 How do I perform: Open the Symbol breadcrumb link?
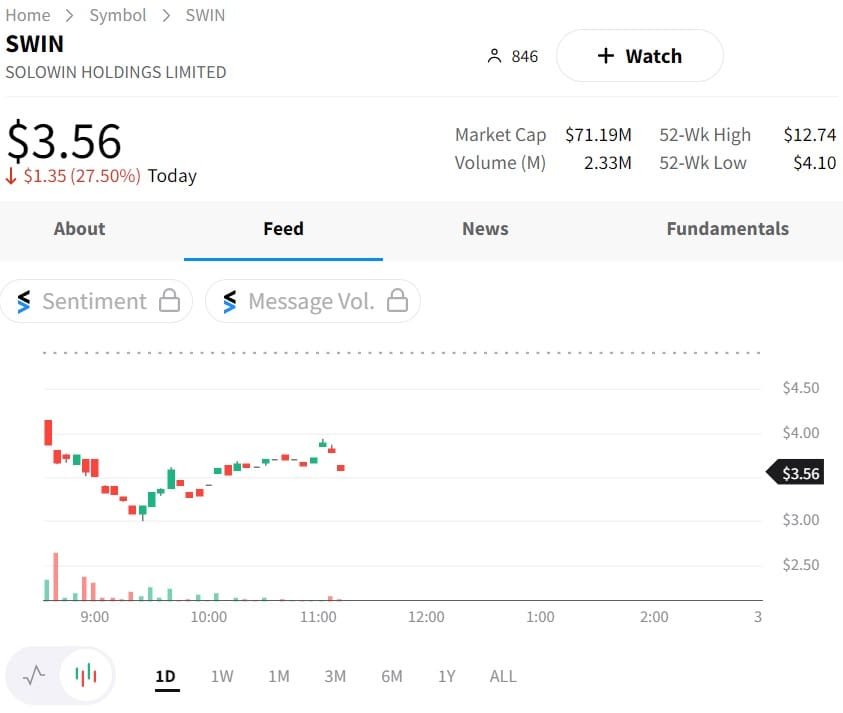[x=118, y=15]
